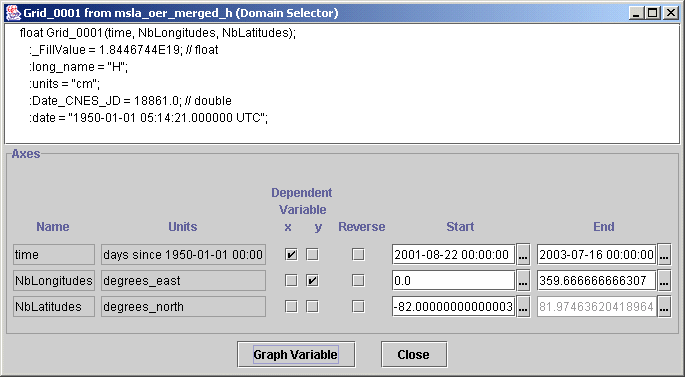
Task: Click the Reverse column header
Action: pyautogui.click(x=362, y=227)
